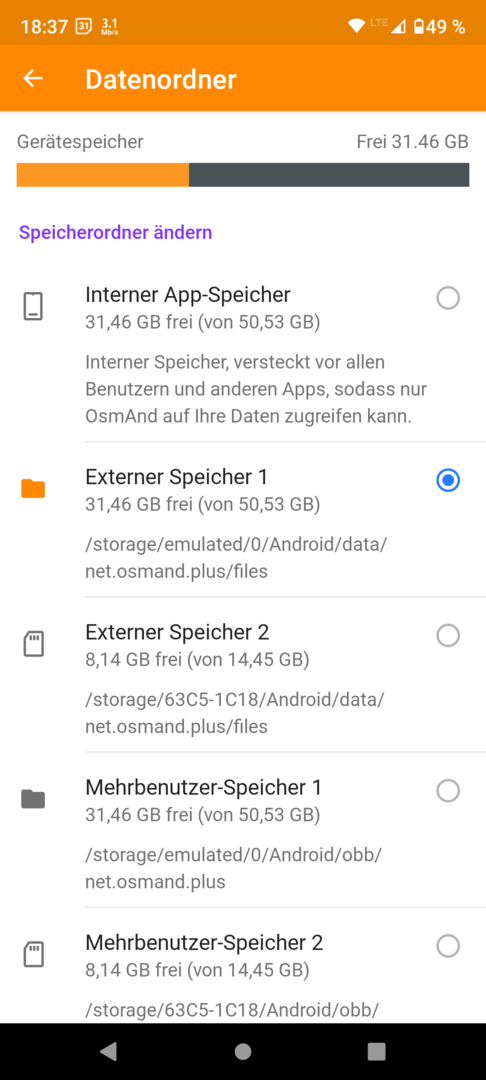The height and width of the screenshot is (1080, 486).
Task: Select the Interner App-Speicher radio button
Action: [448, 298]
